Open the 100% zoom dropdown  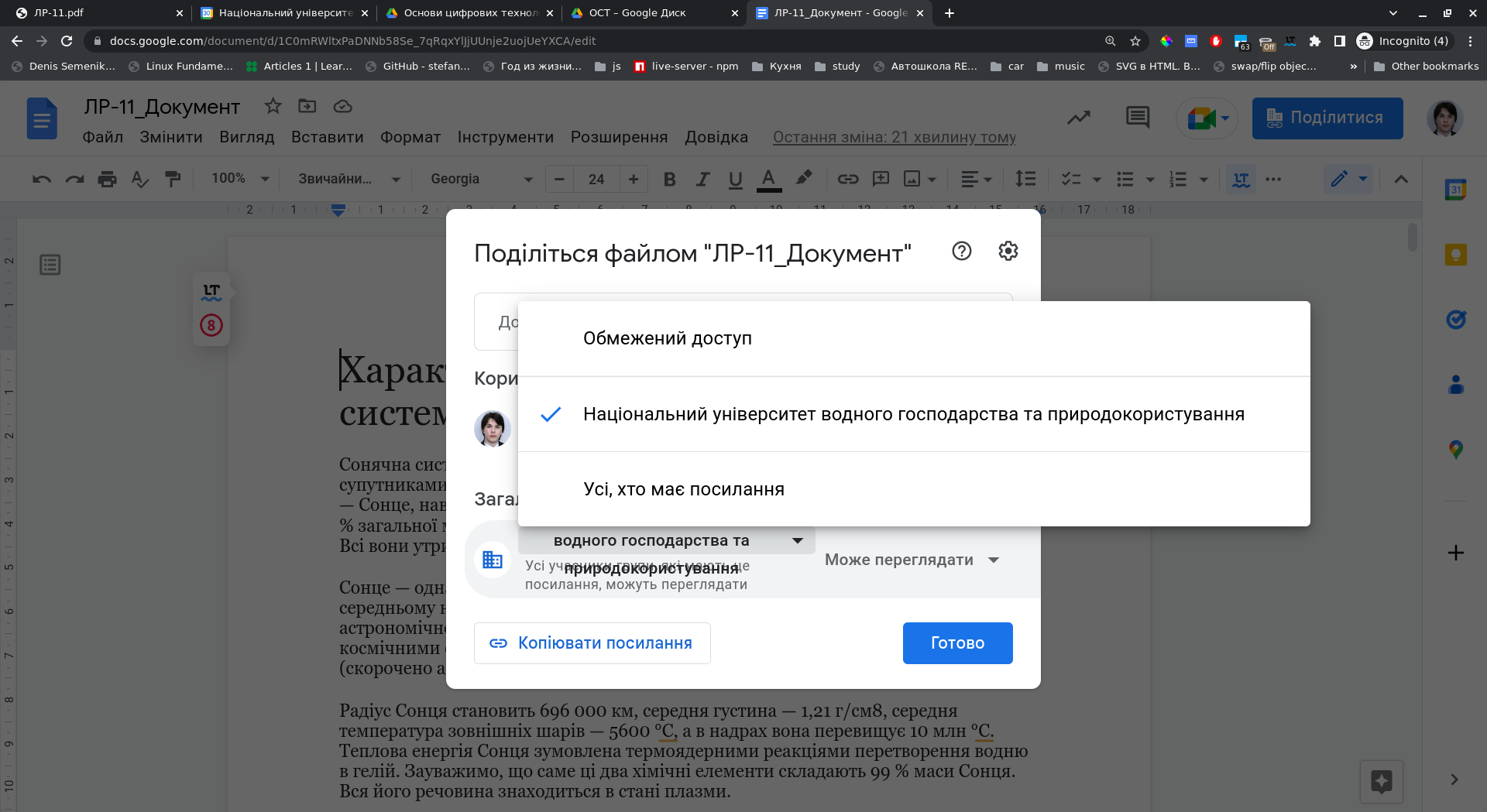click(x=240, y=179)
